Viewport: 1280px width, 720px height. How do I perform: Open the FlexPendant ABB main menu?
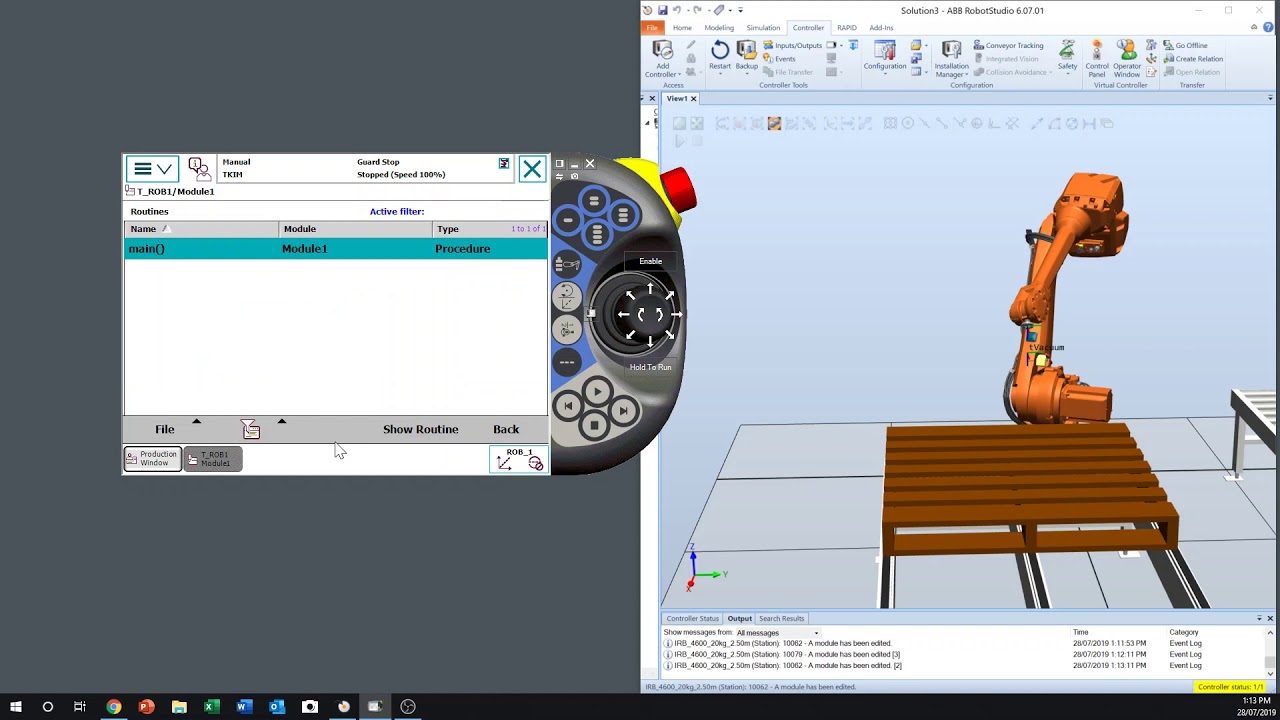[153, 169]
